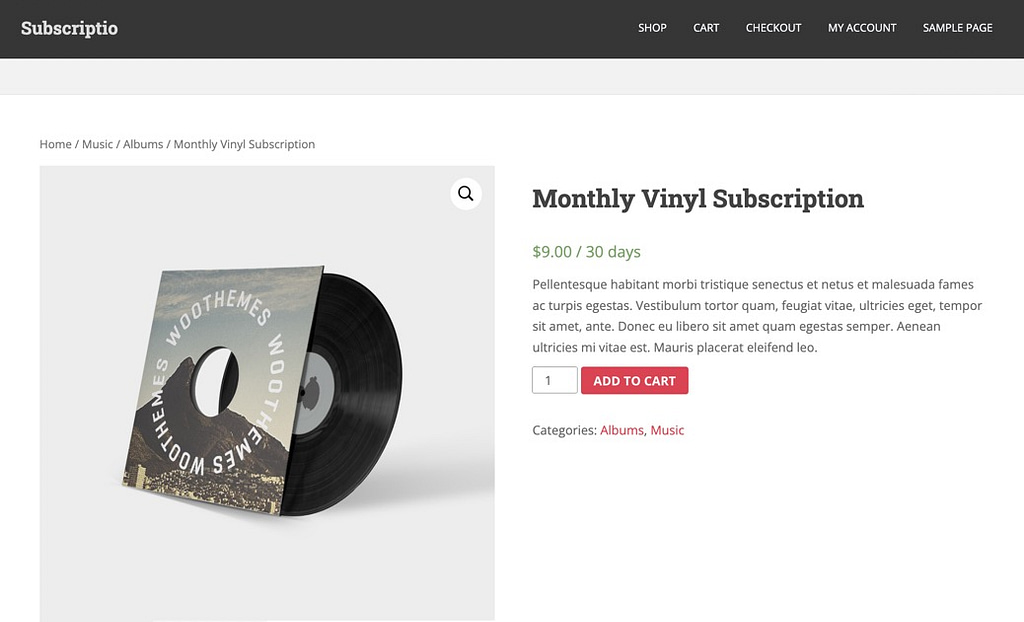The width and height of the screenshot is (1024, 622).
Task: Click the Monthly Vinyl Subscription breadcrumb text
Action: pos(244,144)
